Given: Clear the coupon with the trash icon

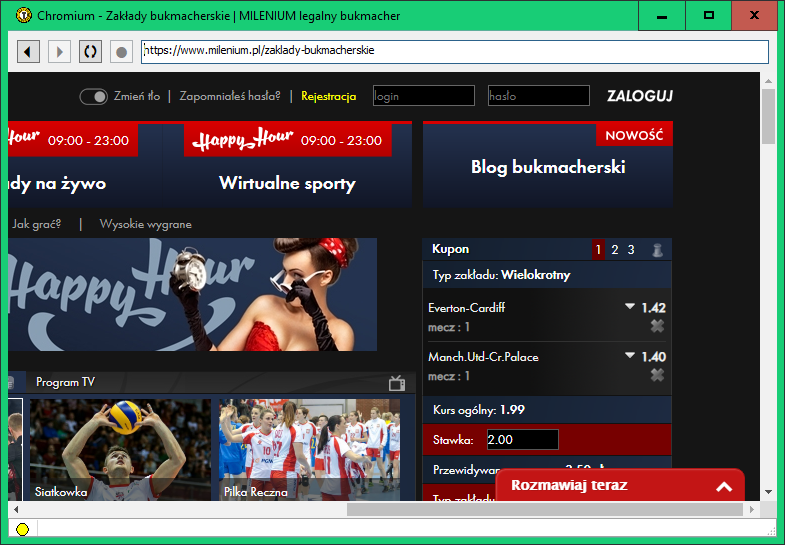Looking at the screenshot, I should (x=657, y=250).
